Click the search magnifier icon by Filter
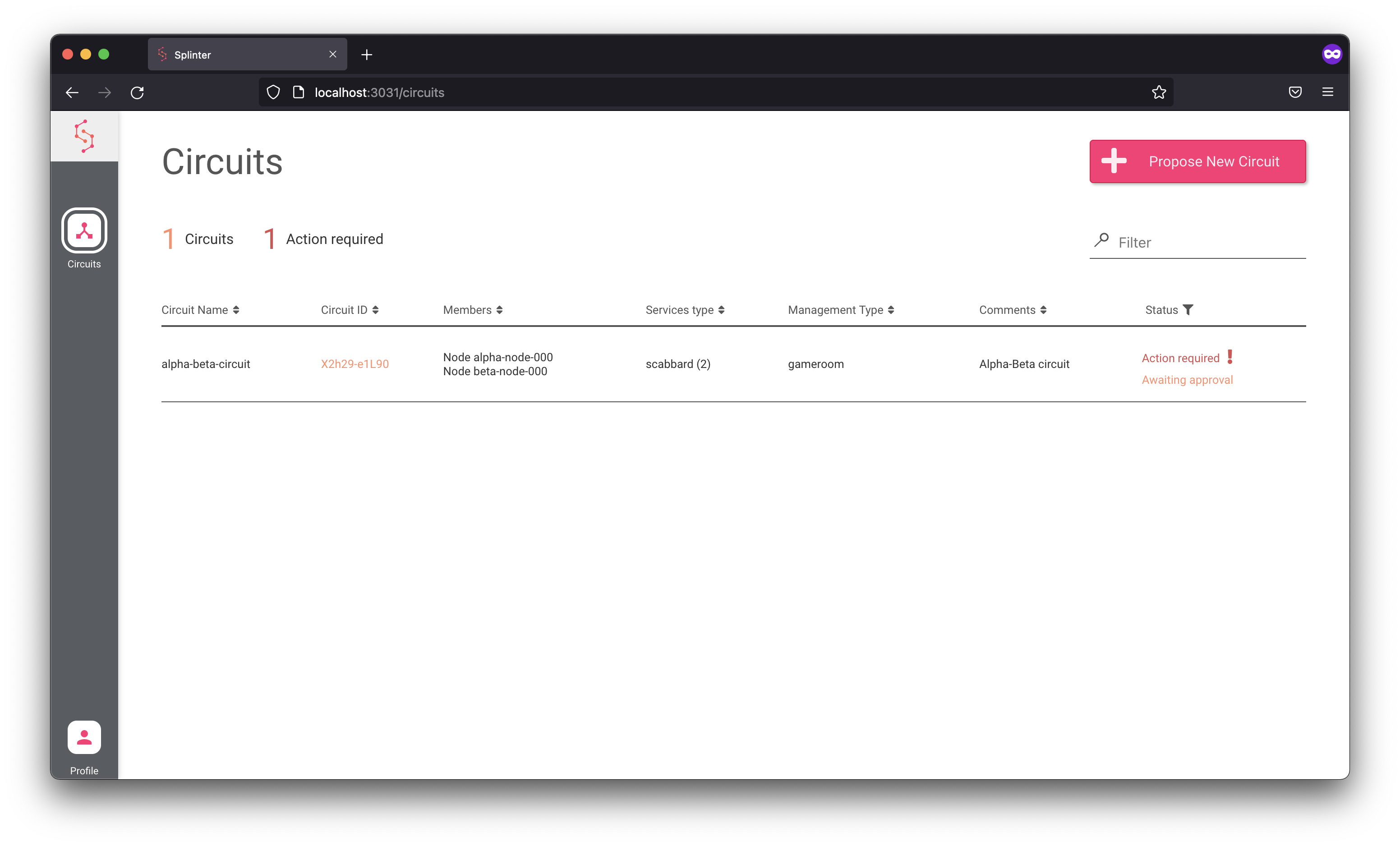 (x=1101, y=240)
